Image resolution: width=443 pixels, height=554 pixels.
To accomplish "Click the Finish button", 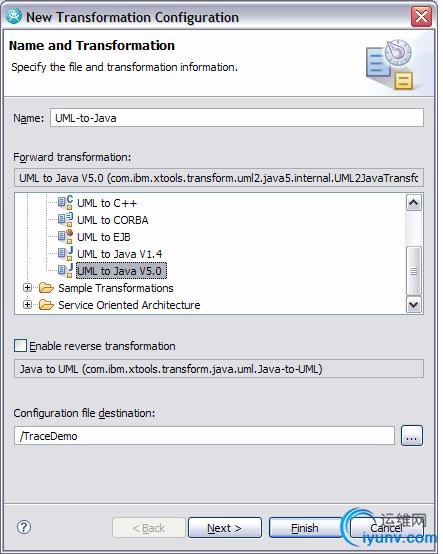I will coord(305,528).
